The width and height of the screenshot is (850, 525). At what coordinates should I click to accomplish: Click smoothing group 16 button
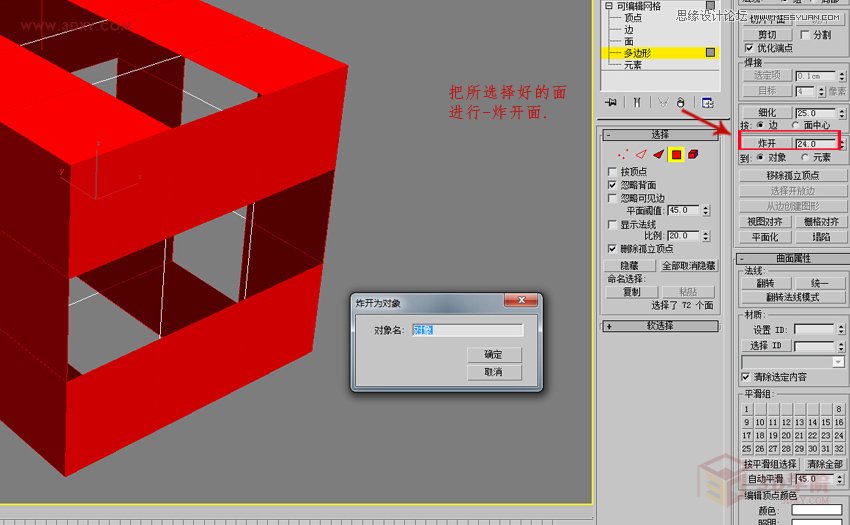pyautogui.click(x=839, y=422)
